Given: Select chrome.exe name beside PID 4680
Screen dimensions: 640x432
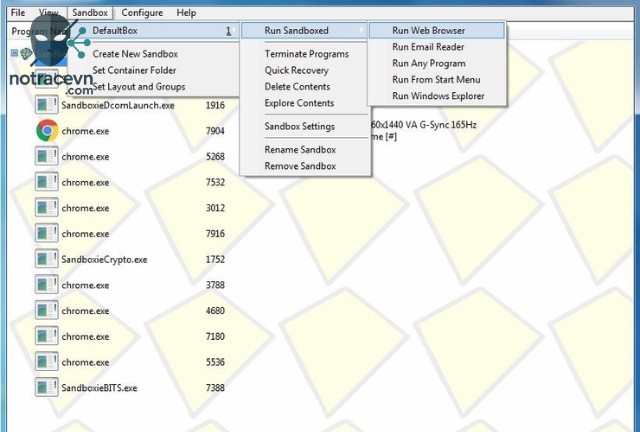Looking at the screenshot, I should click(85, 311).
